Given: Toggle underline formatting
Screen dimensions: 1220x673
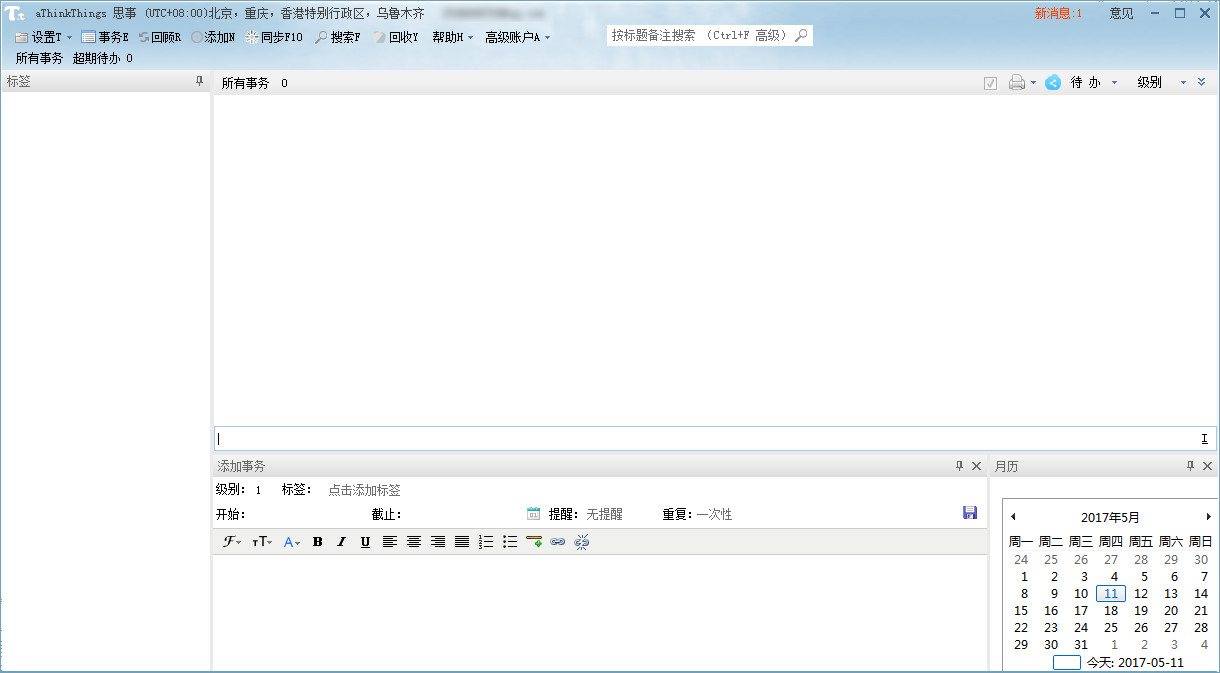Looking at the screenshot, I should click(x=365, y=542).
